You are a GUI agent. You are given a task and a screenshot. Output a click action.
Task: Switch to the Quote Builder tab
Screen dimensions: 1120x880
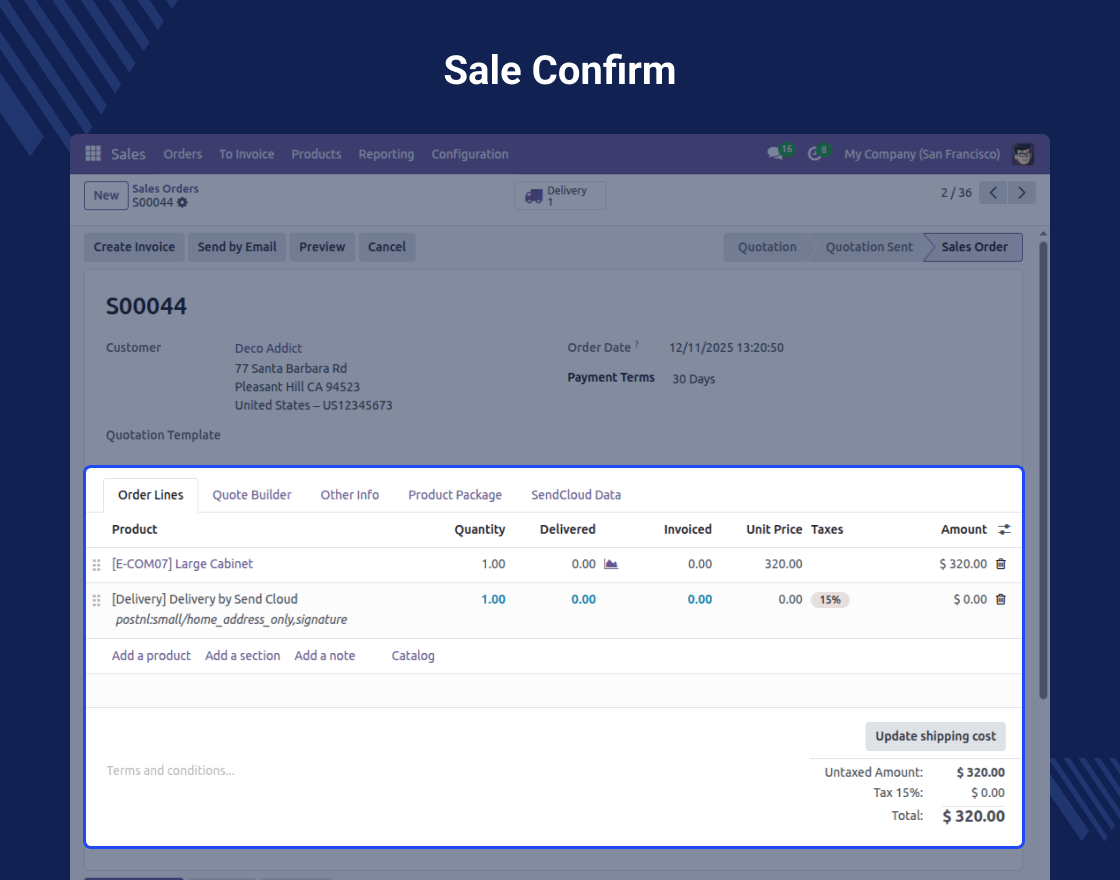click(252, 495)
